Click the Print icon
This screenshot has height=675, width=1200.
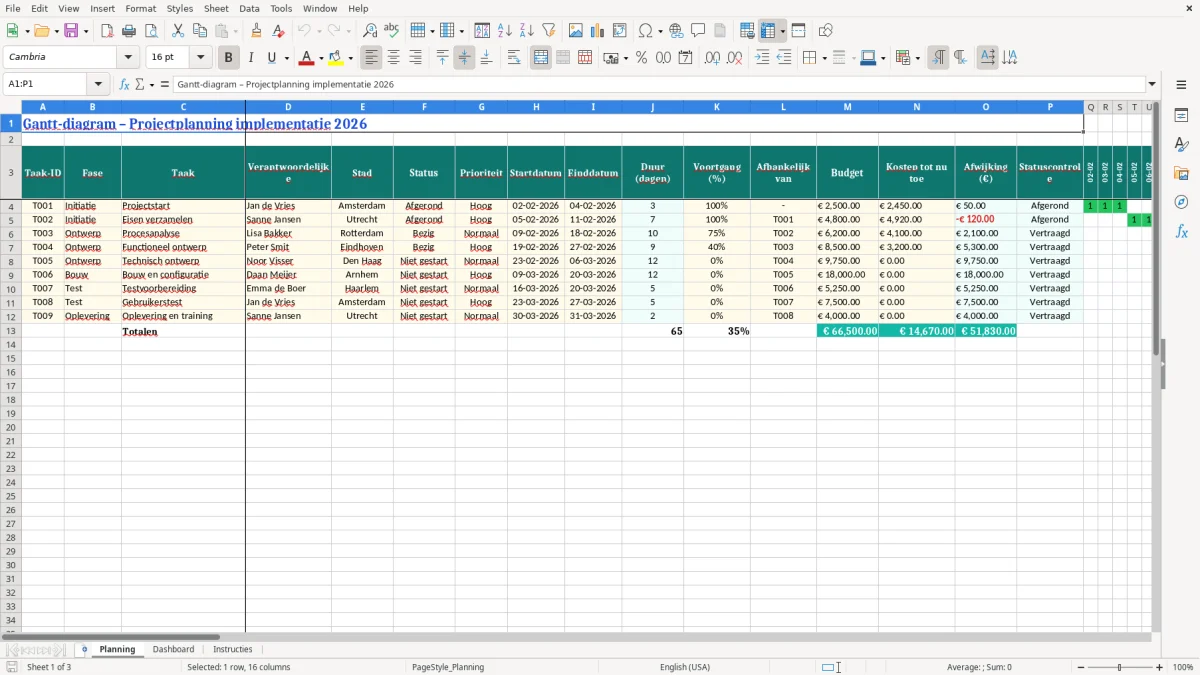129,31
